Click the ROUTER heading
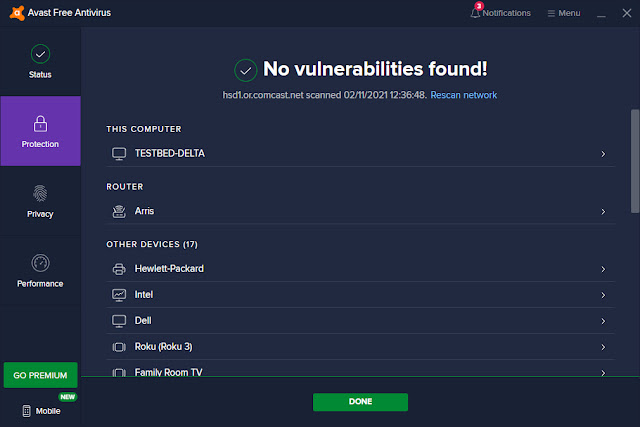The height and width of the screenshot is (427, 640). coord(124,187)
